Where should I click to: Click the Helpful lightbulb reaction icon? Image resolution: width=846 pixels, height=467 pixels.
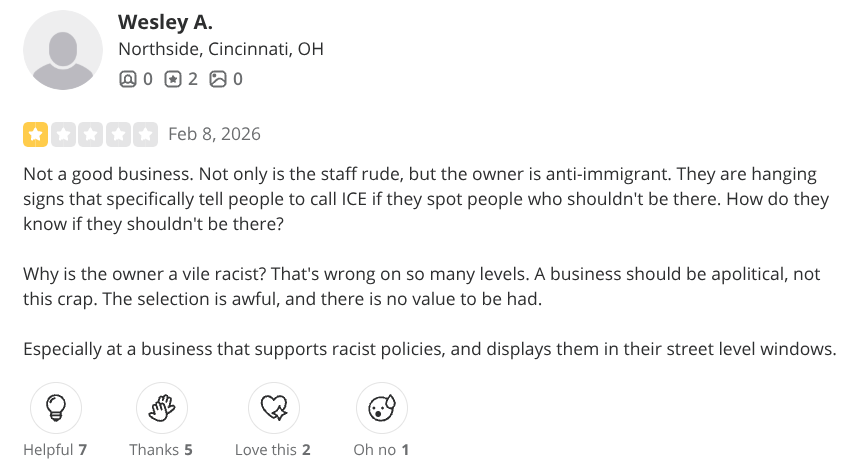[x=56, y=408]
